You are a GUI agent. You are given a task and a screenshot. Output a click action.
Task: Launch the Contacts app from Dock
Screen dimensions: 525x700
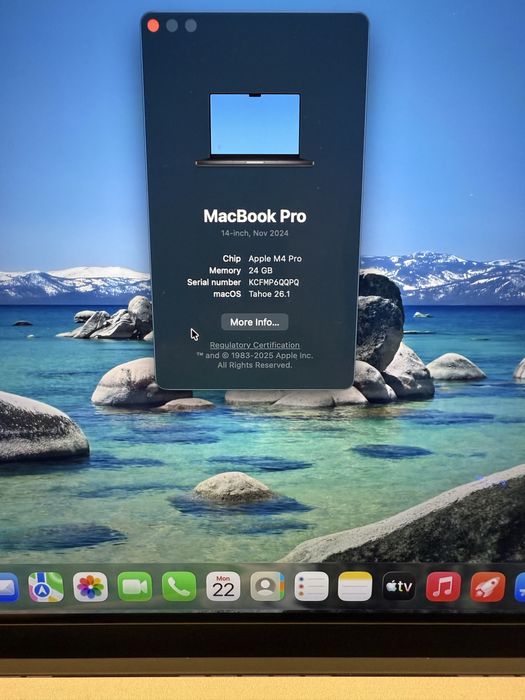point(267,587)
